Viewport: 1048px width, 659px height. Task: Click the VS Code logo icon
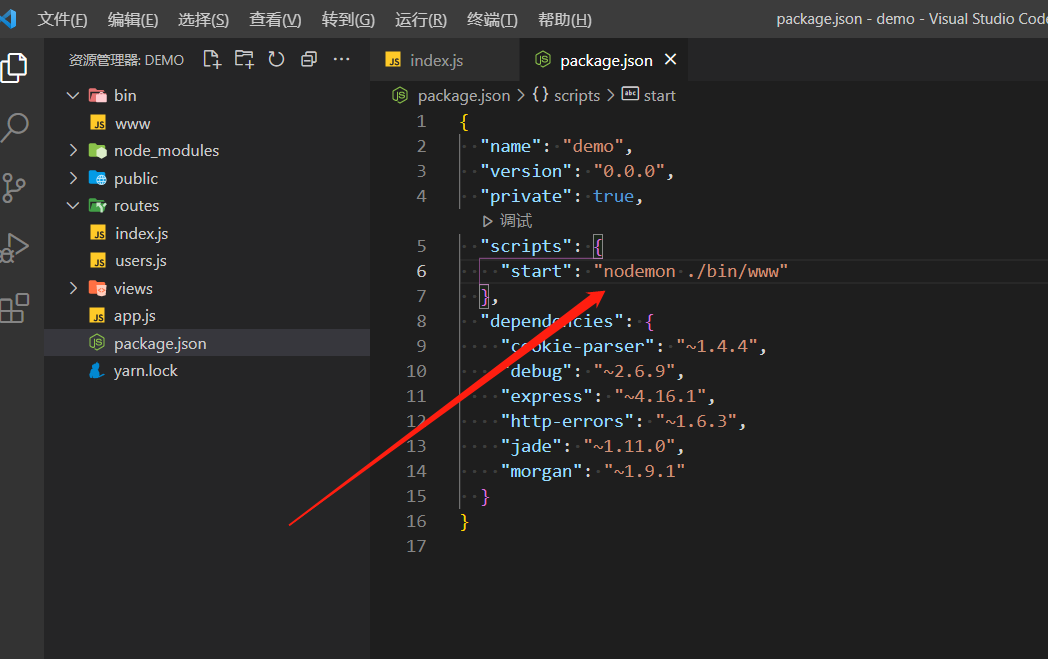(8, 19)
